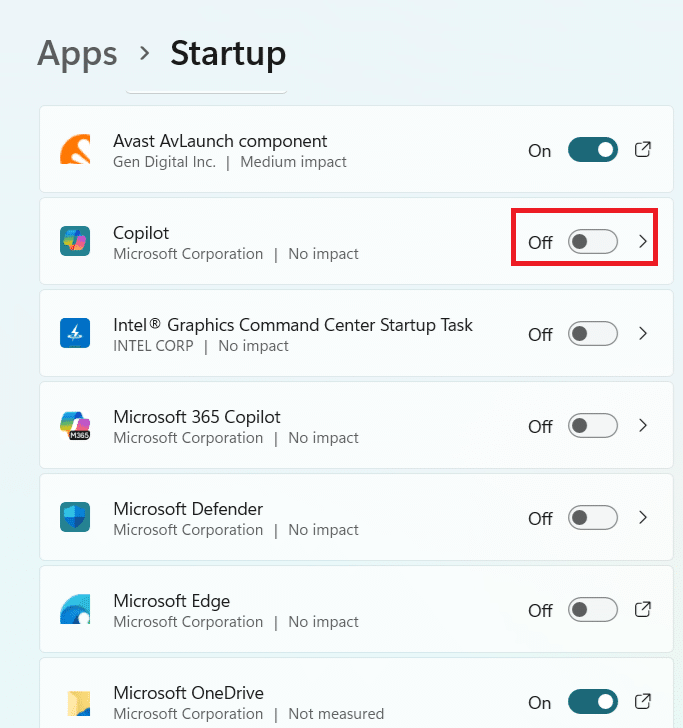Click the Microsoft 365 Copilot icon
683x728 pixels.
[76, 426]
